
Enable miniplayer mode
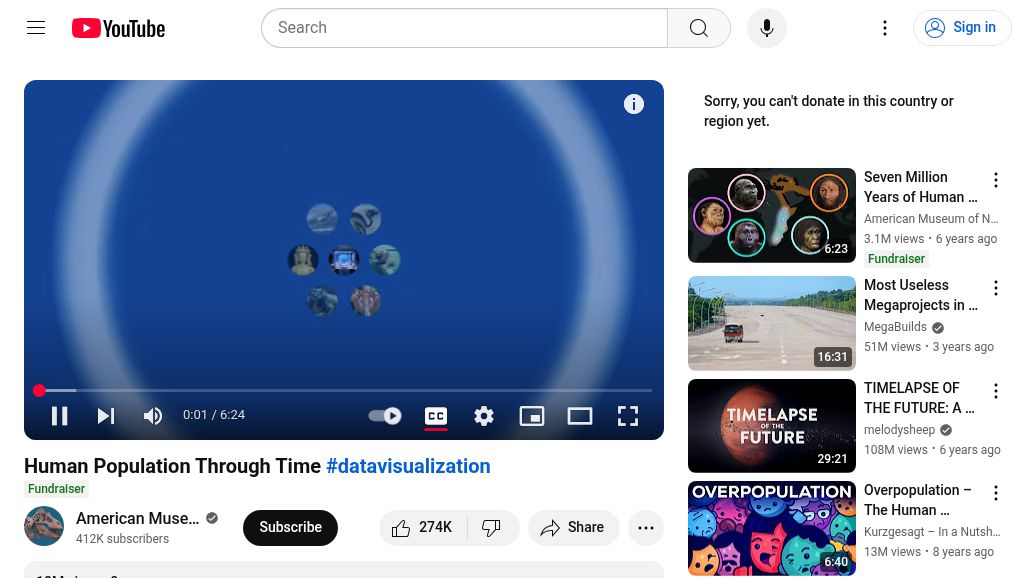(532, 415)
